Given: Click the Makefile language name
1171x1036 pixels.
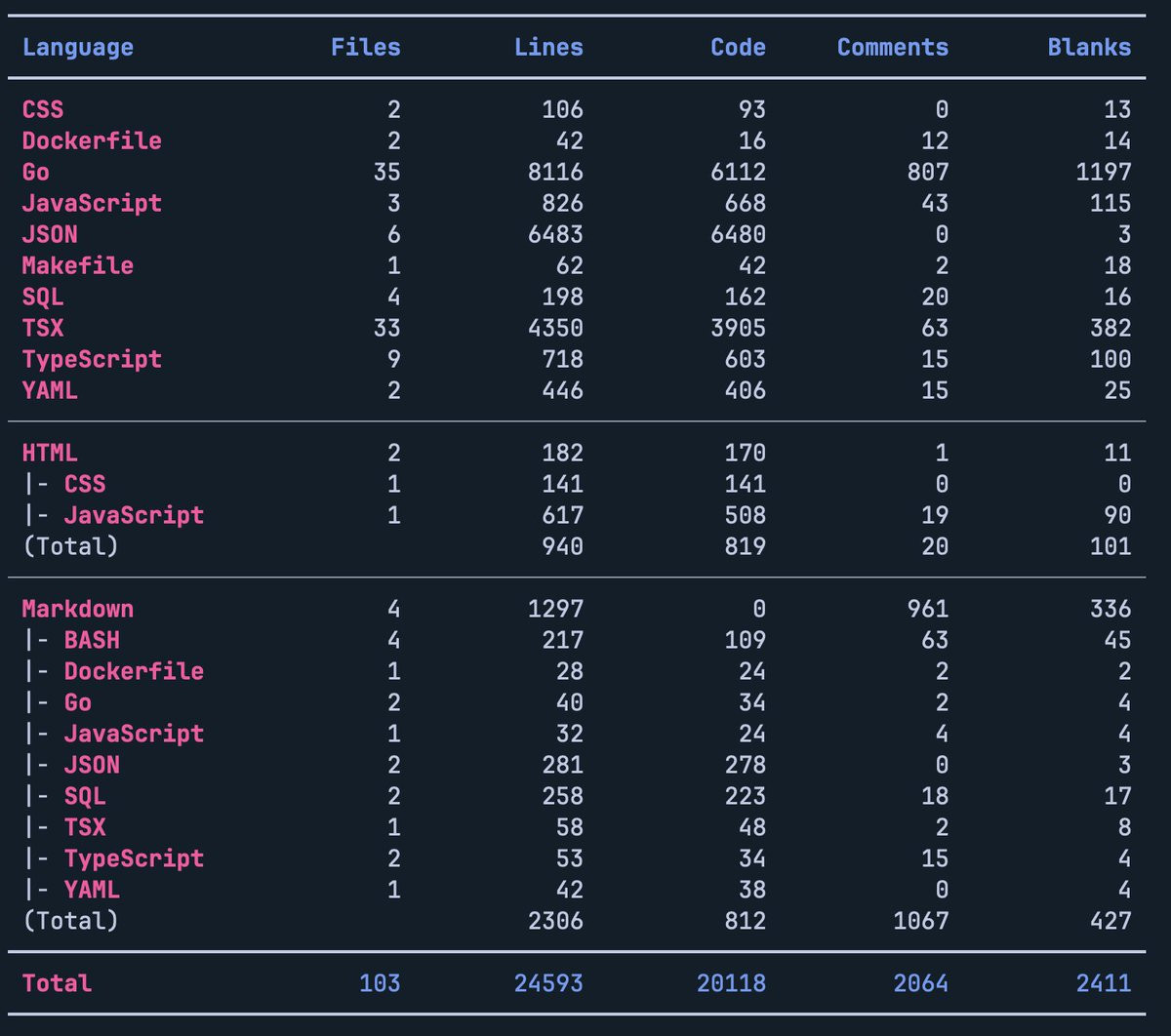Looking at the screenshot, I should 78,265.
